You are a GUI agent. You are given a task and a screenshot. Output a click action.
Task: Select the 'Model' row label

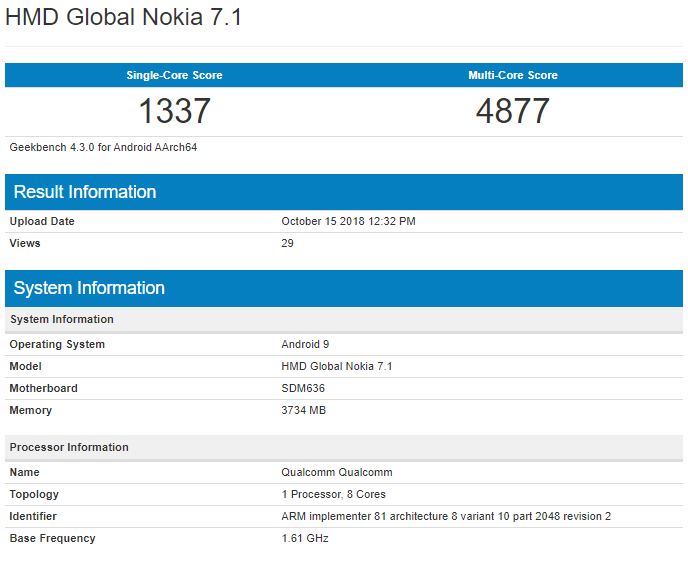[25, 366]
